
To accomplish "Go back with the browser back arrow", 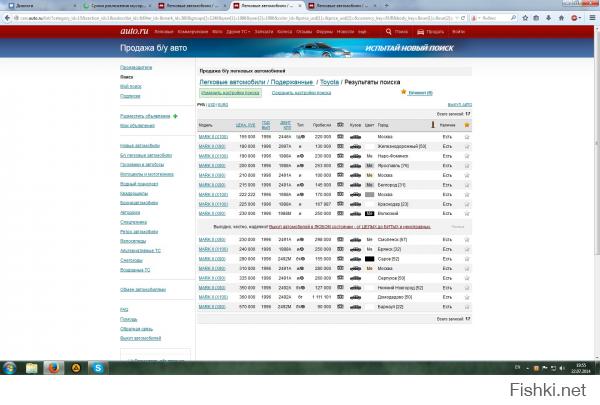I will (x=7, y=18).
